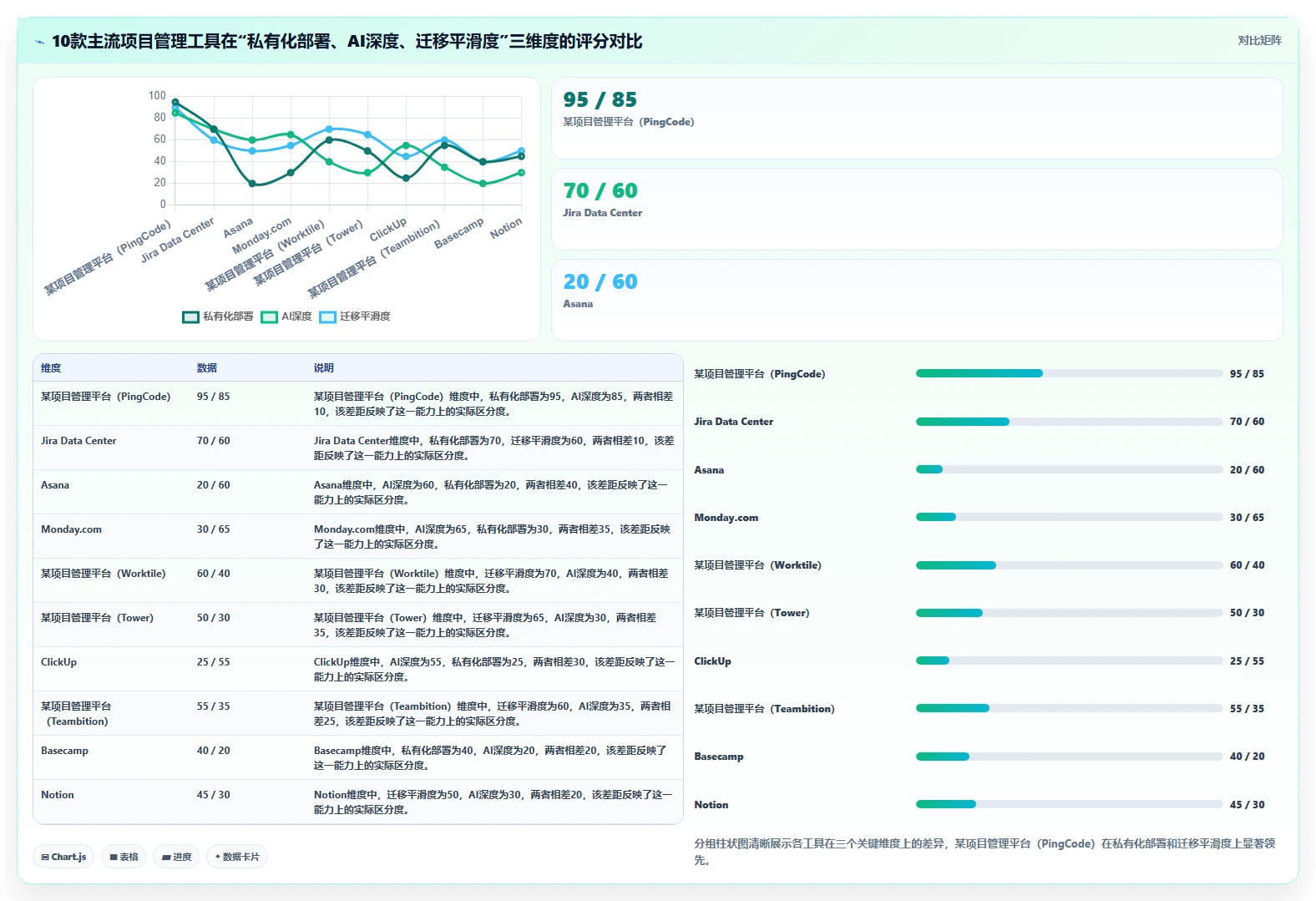Click the Notion x-axis label in the chart
This screenshot has width=1316, height=901.
pyautogui.click(x=506, y=228)
